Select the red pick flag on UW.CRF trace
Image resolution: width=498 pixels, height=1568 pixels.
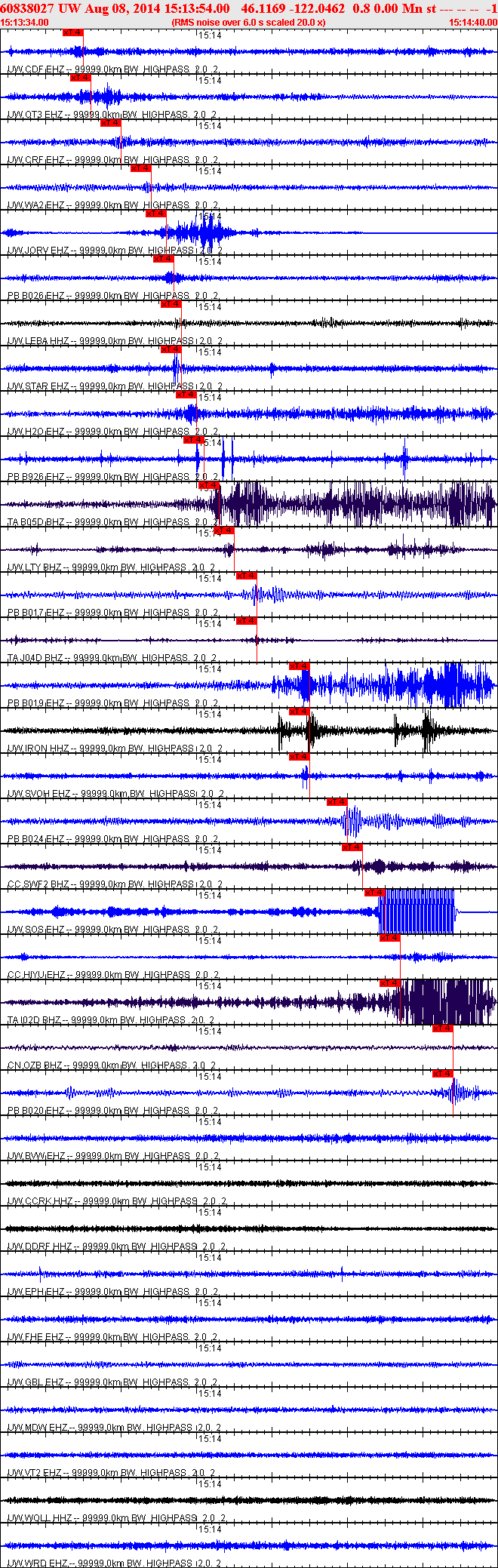coord(111,123)
